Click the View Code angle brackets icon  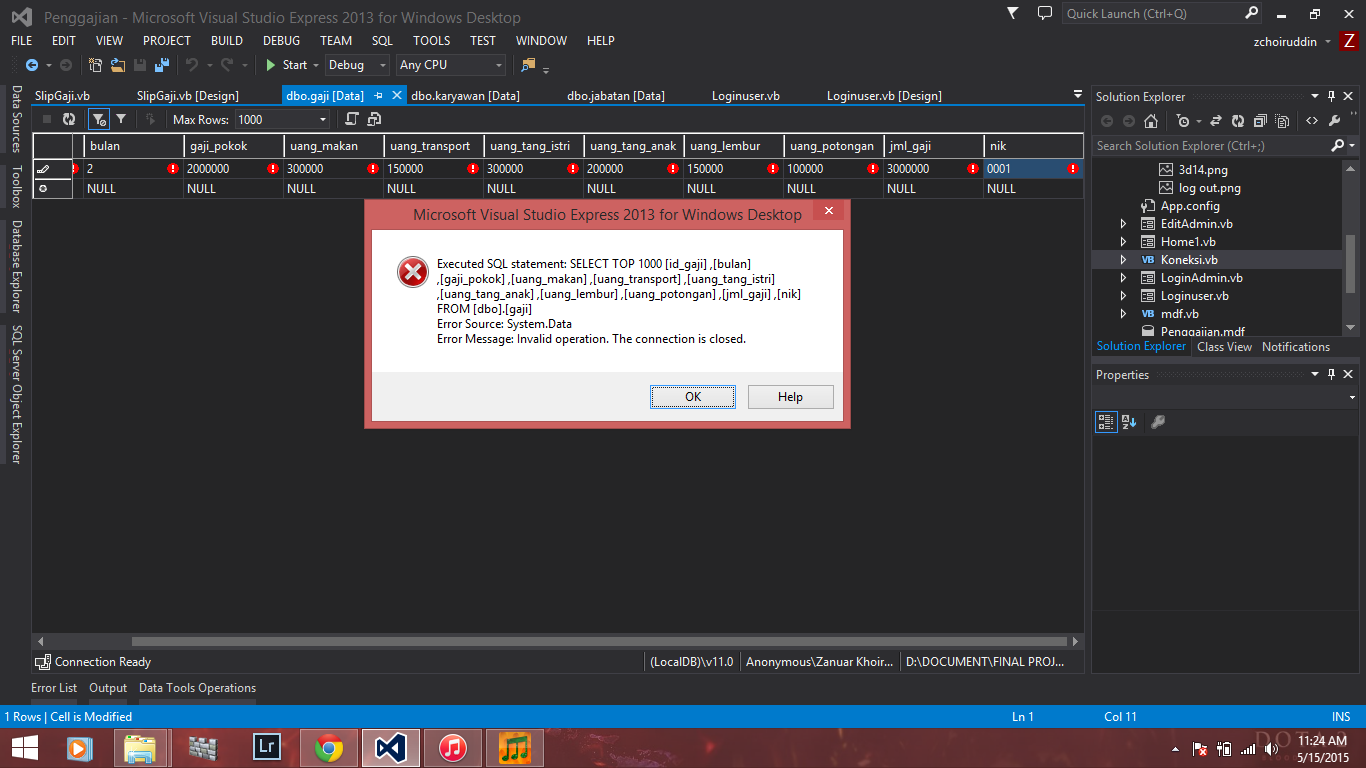[x=1312, y=121]
